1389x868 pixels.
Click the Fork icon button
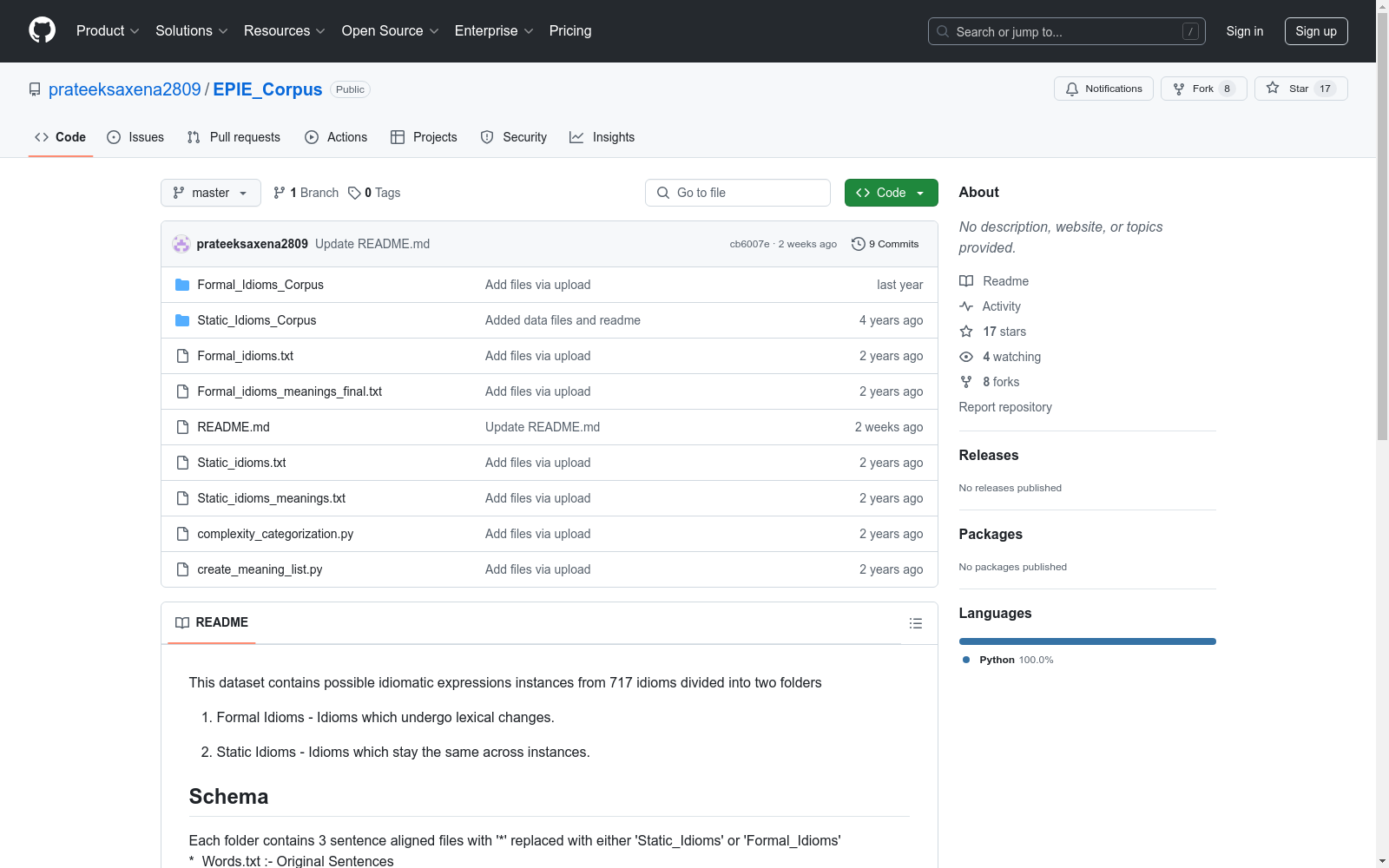pos(1203,89)
